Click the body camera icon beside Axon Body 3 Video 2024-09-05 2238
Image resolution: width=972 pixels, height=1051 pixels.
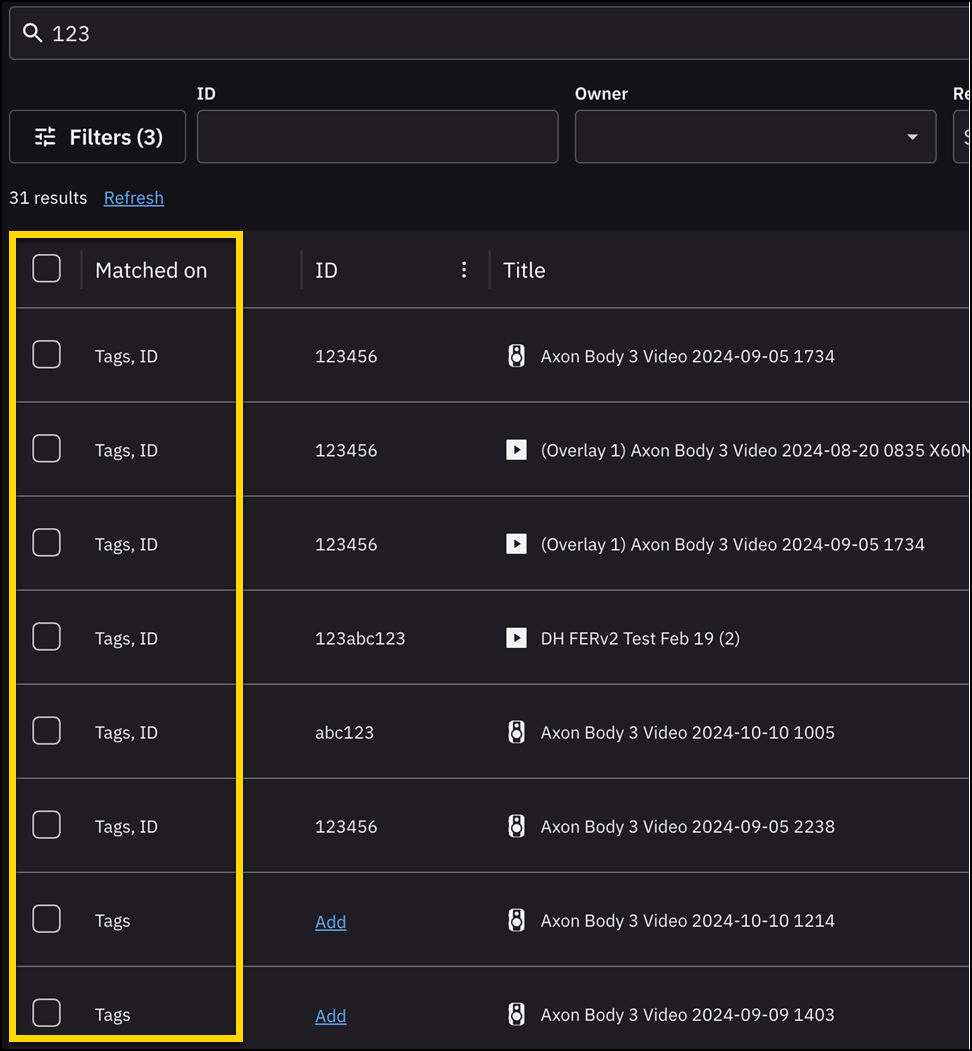pyautogui.click(x=516, y=826)
